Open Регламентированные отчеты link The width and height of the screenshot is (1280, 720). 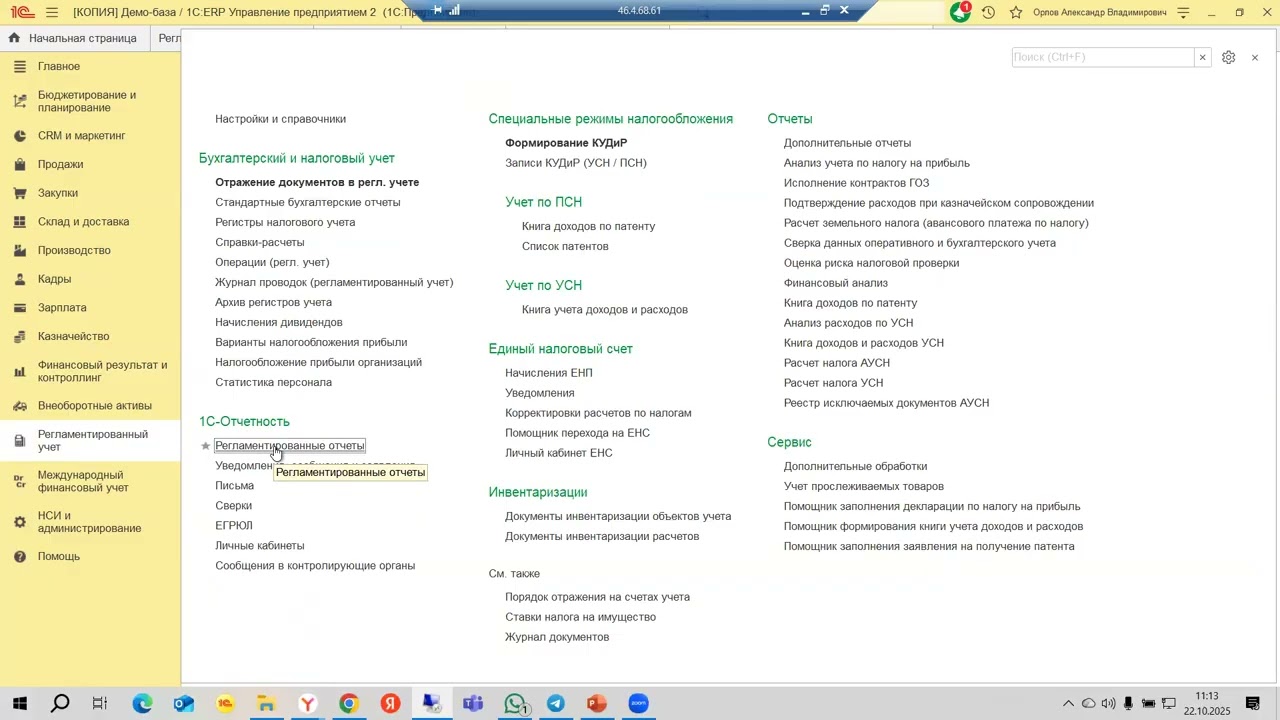[x=290, y=446]
